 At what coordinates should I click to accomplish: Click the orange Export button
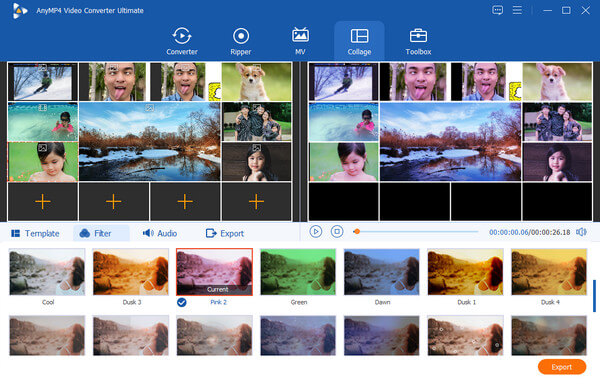tap(562, 367)
